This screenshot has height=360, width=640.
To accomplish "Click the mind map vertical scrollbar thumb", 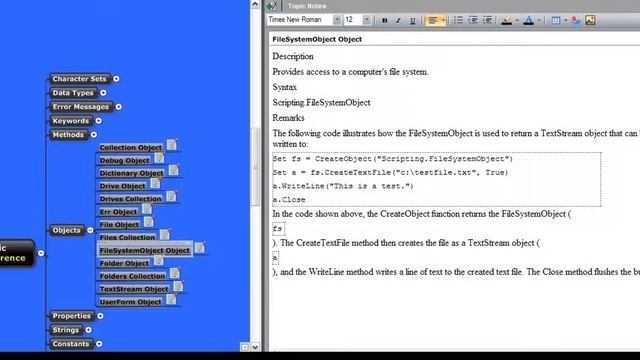I will 256,167.
